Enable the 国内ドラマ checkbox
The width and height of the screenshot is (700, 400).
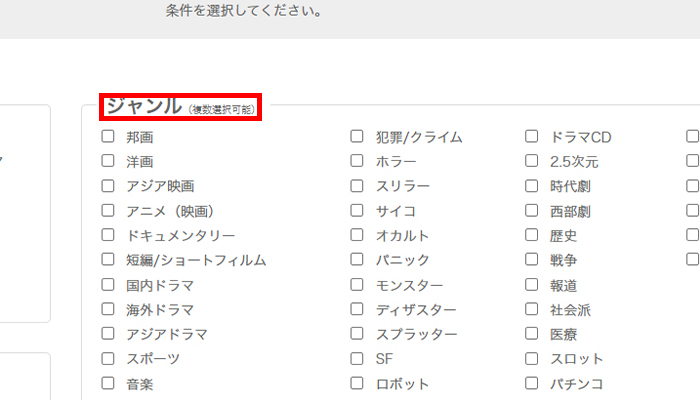(x=108, y=285)
